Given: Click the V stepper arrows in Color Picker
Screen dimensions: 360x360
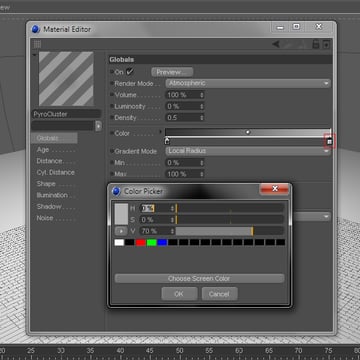Looking at the screenshot, I should tap(172, 231).
